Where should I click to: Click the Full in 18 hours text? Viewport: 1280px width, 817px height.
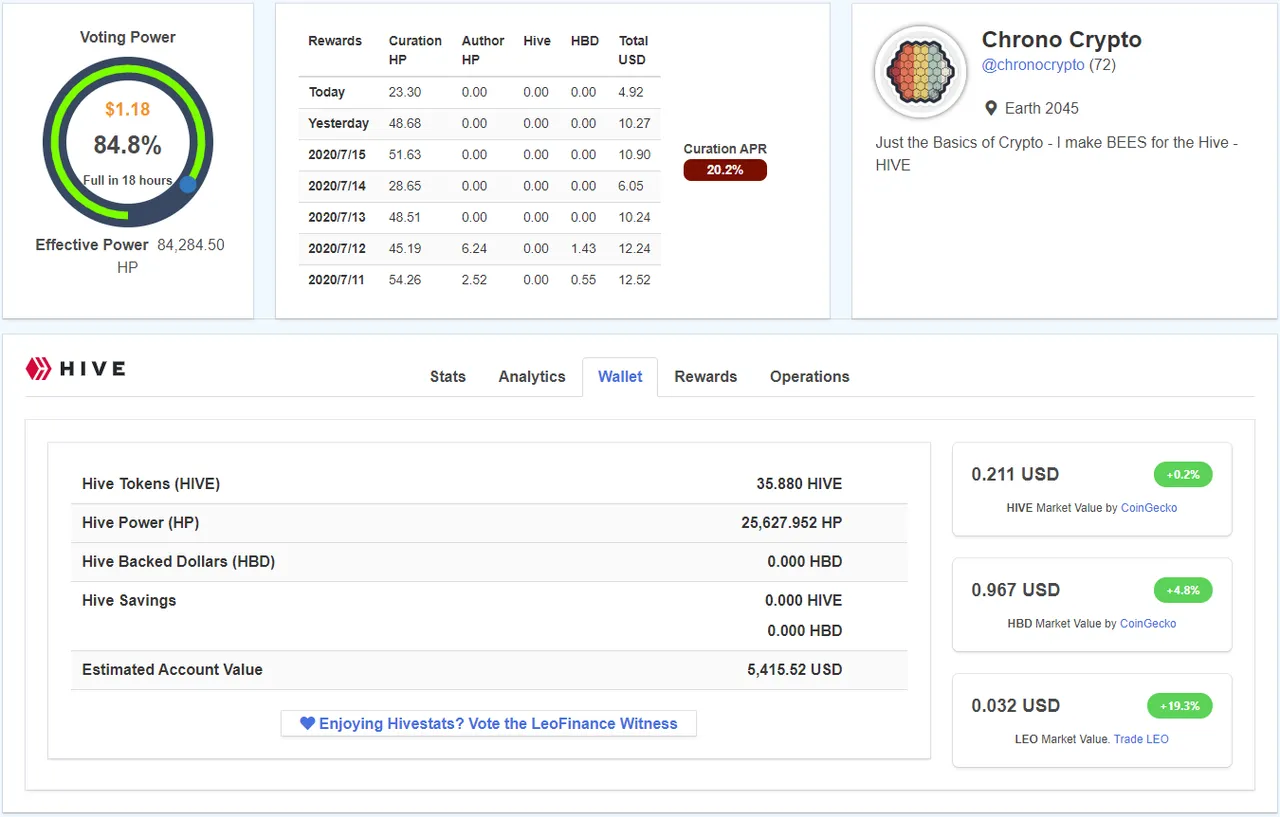click(x=127, y=181)
